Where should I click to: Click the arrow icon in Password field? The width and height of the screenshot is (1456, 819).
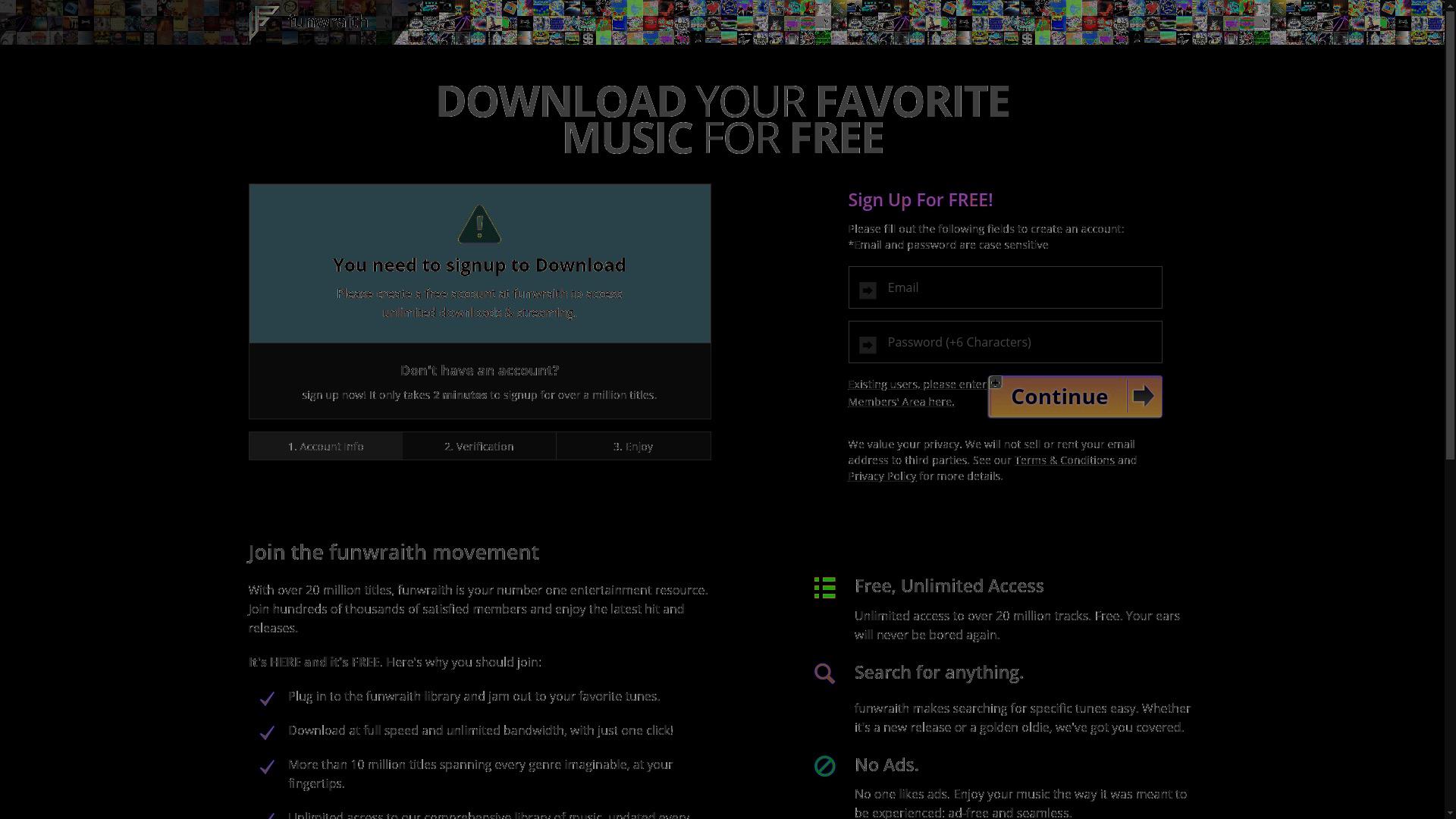[x=868, y=344]
